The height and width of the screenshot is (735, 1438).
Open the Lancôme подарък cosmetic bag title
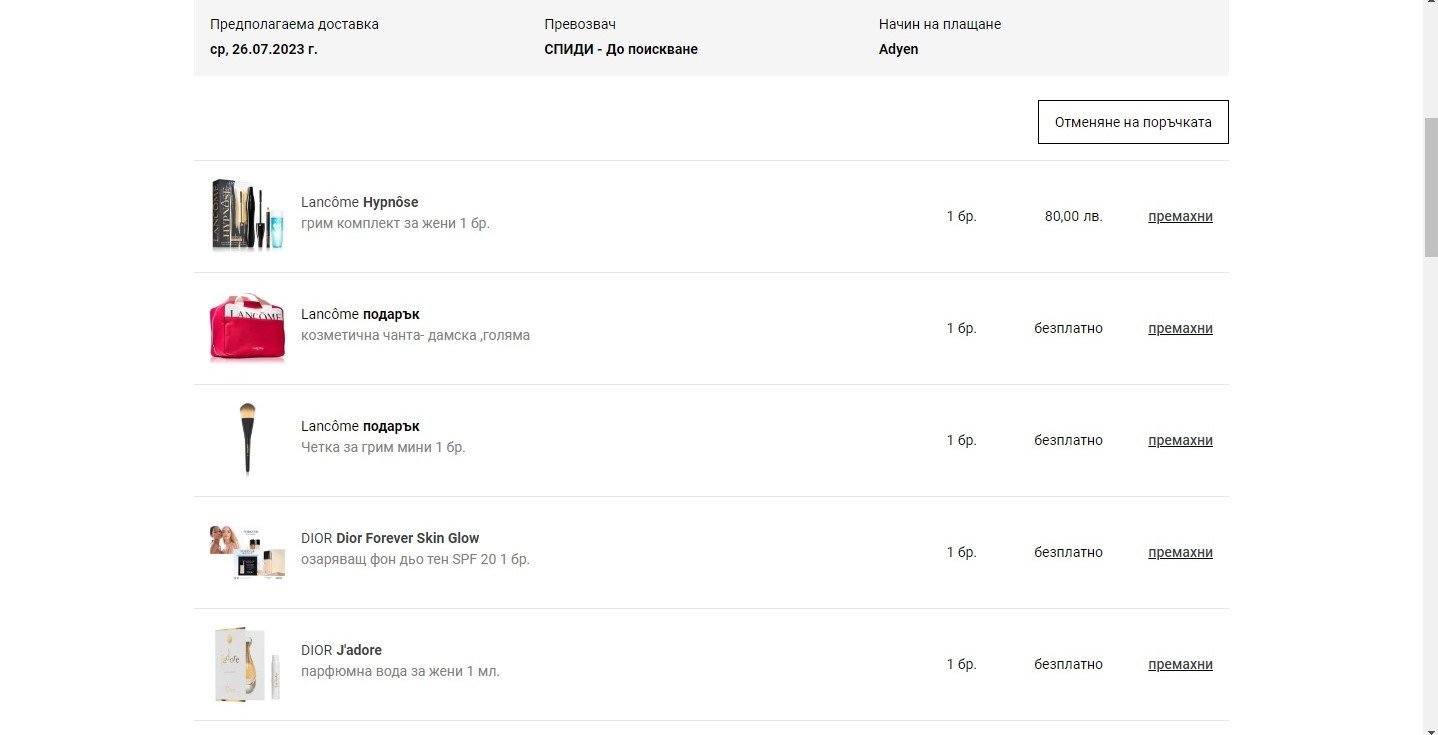click(360, 314)
